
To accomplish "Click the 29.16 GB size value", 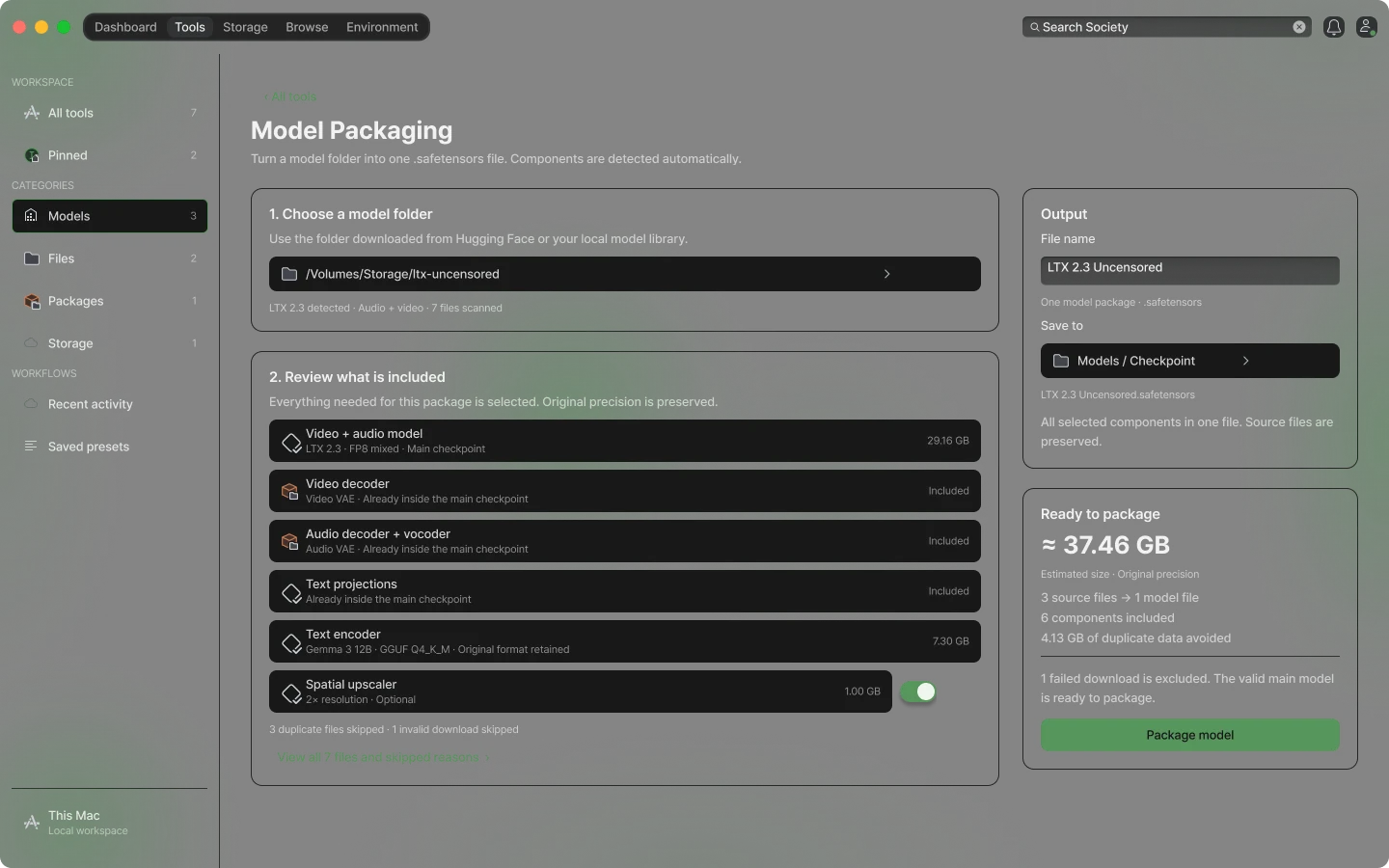I will pyautogui.click(x=948, y=441).
